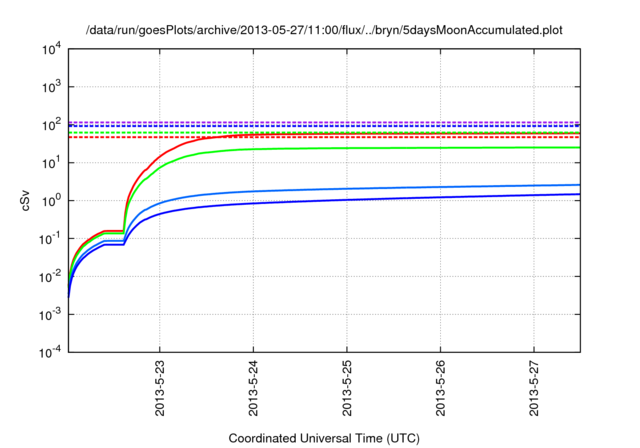640x448 pixels.
Task: Click the cSv y-axis label
Action: click(x=25, y=201)
